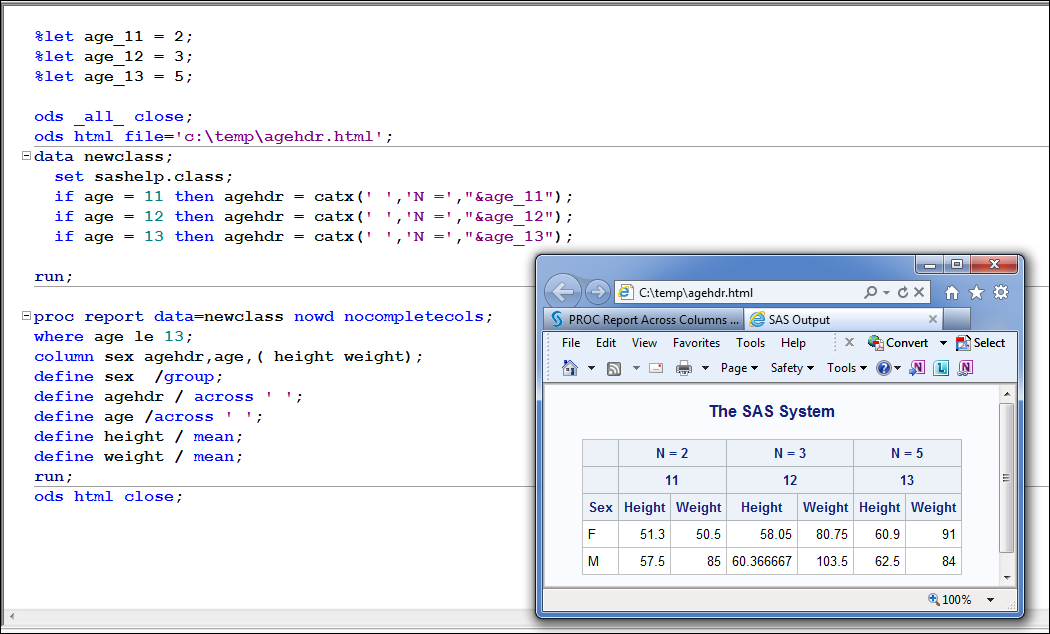Screen dimensions: 1050x634
Task: Click the Home icon in command bar
Action: [570, 368]
